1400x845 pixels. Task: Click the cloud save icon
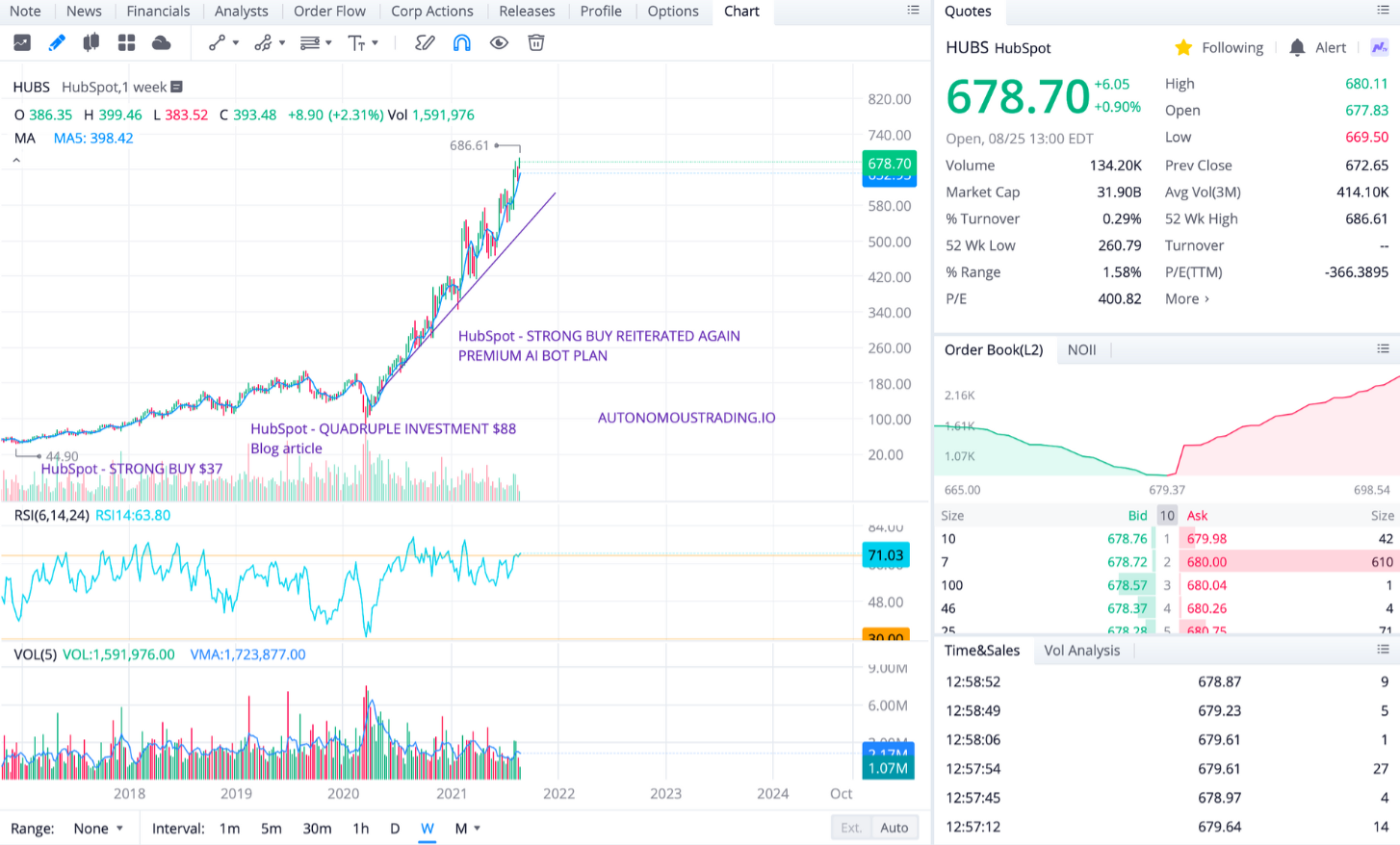pos(162,43)
